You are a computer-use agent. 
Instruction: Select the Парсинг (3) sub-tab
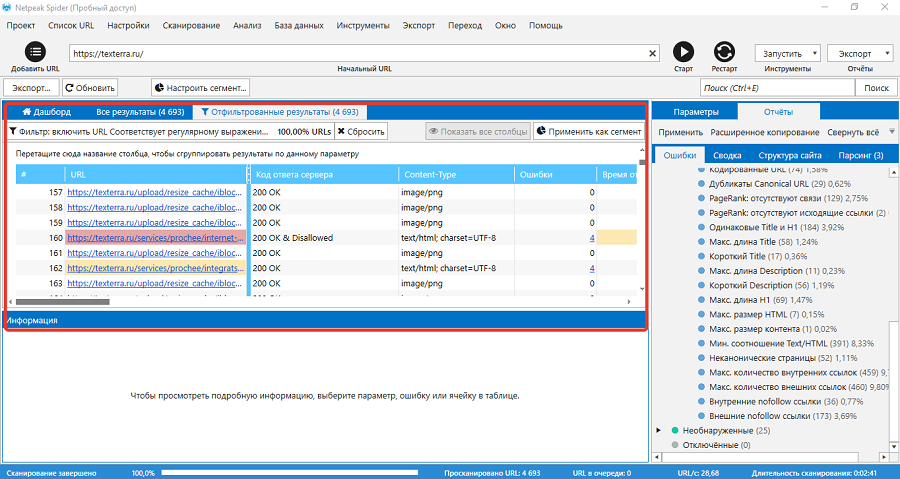click(860, 155)
